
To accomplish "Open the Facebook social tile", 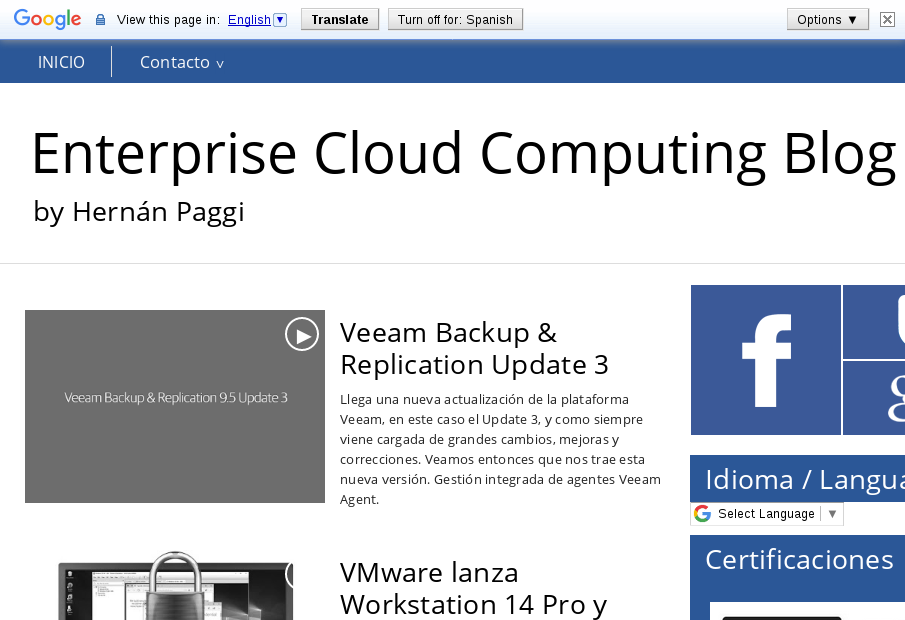I will (765, 360).
